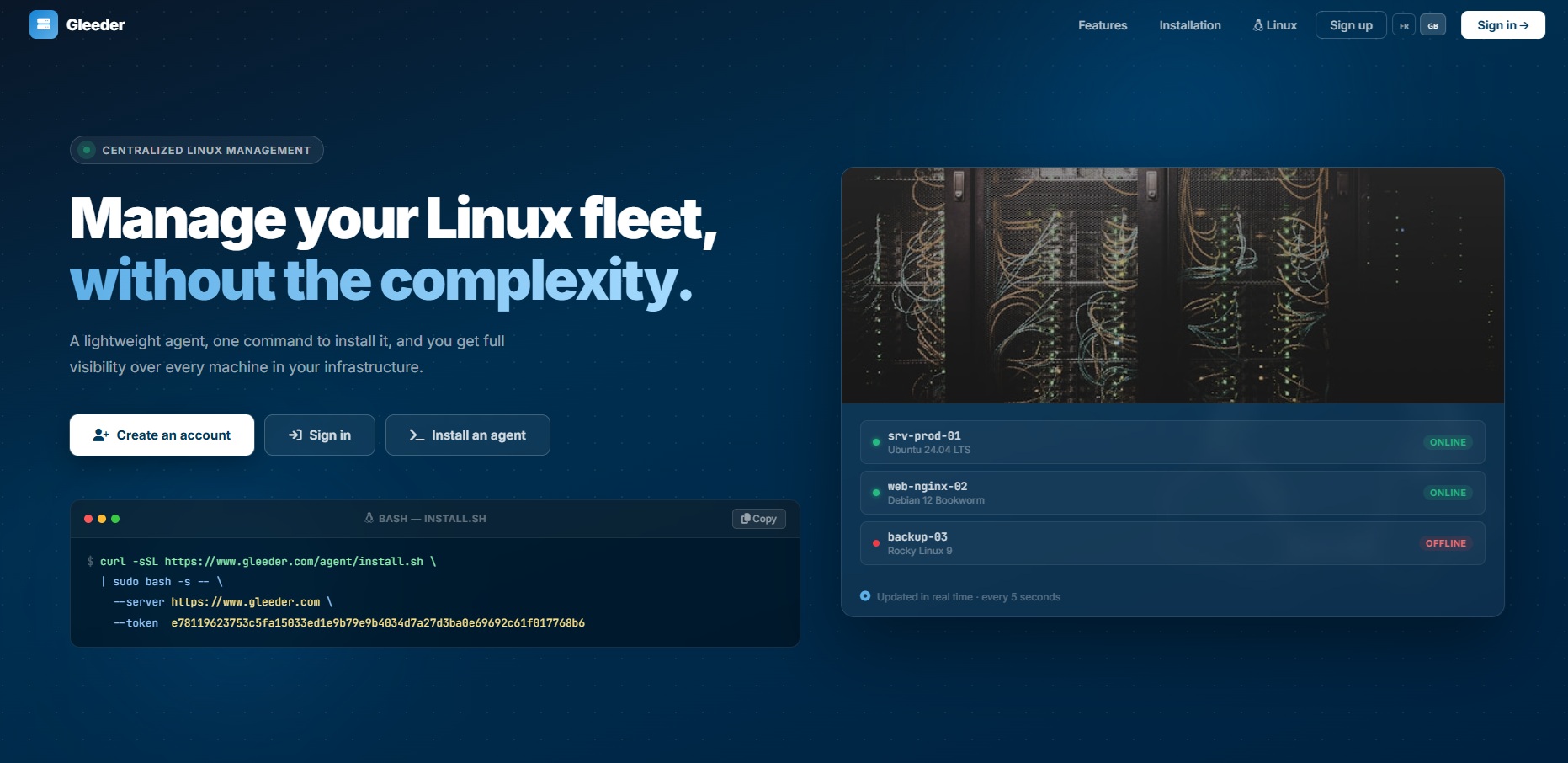Viewport: 1568px width, 763px height.
Task: Click the Create an account button
Action: (x=162, y=435)
